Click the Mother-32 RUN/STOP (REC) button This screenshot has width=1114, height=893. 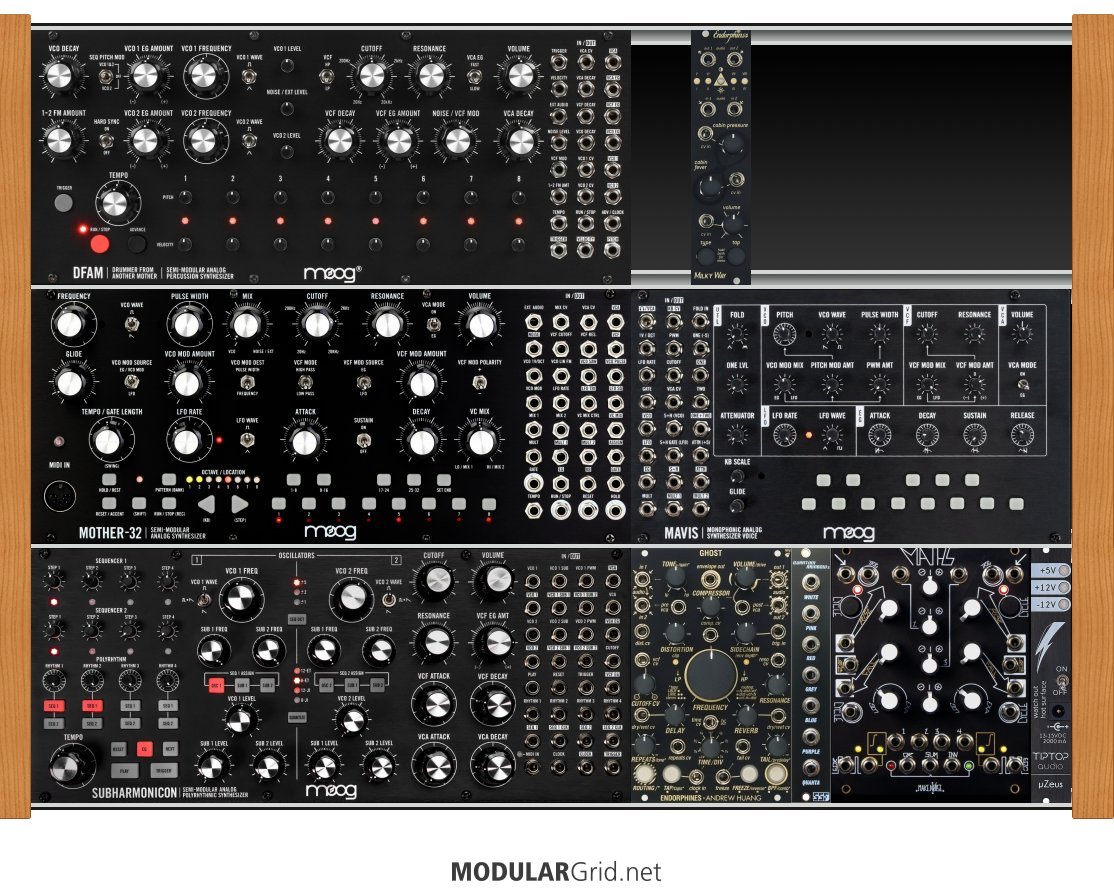[168, 504]
